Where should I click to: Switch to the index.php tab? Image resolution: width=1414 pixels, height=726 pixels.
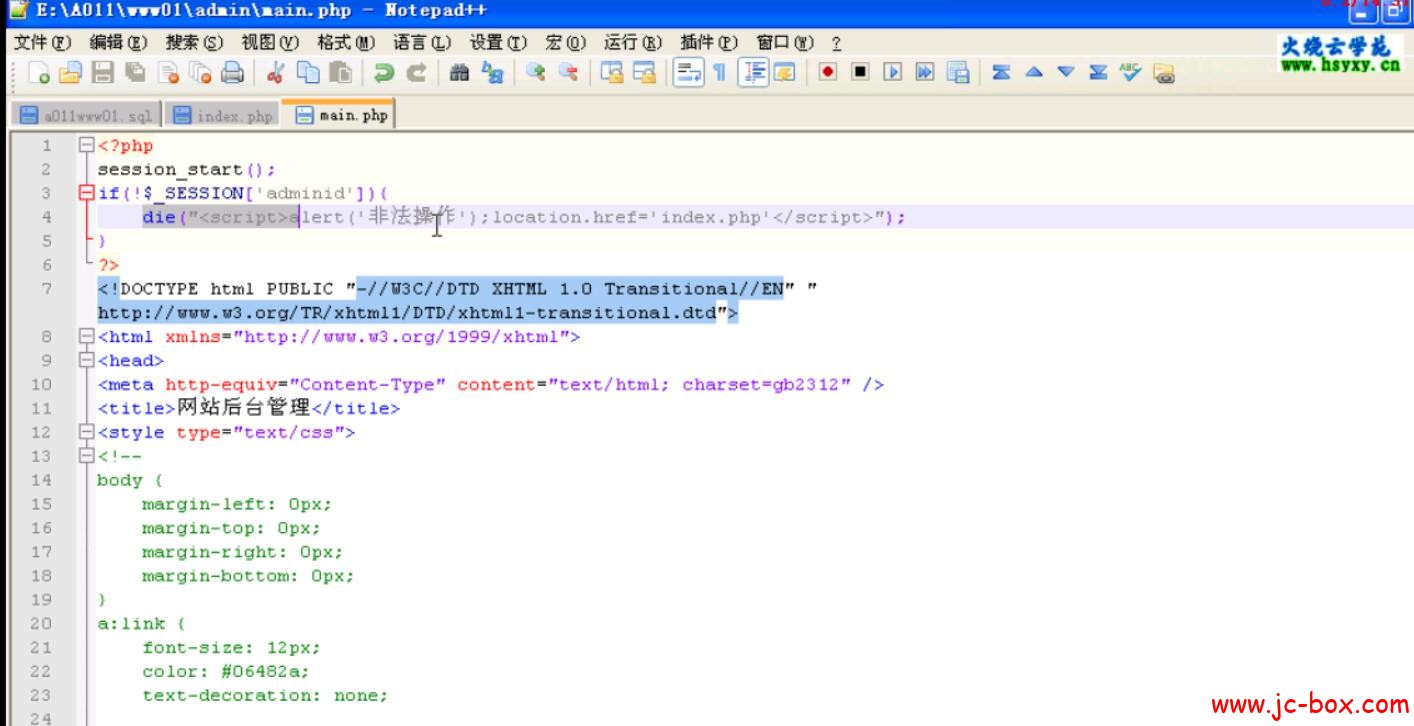222,116
